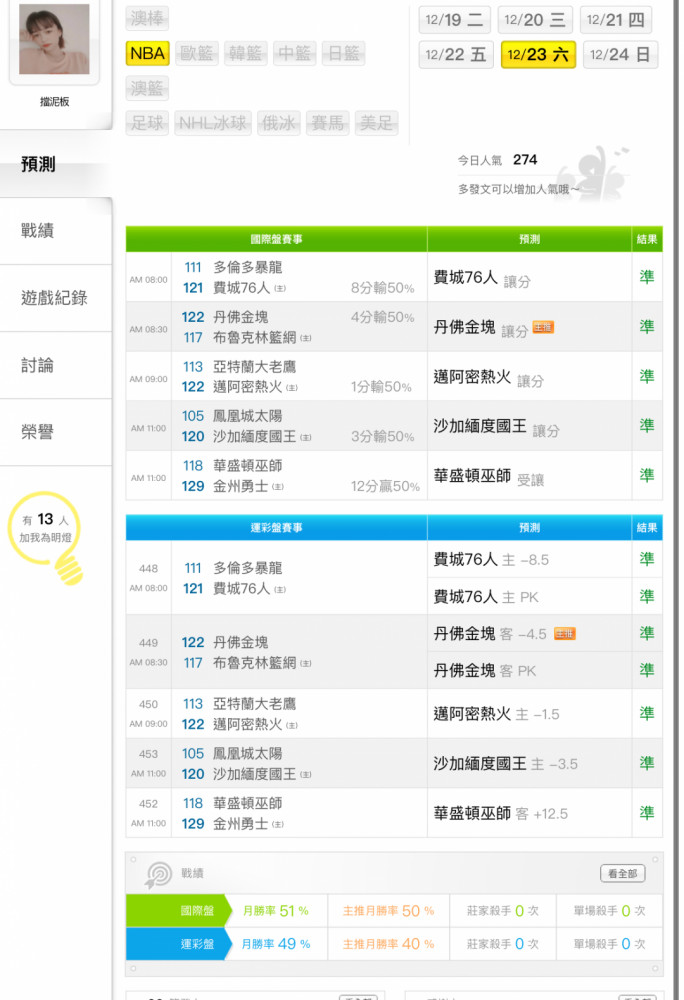Click 費城76人 讓分 prediction in 國際盤

coord(482,278)
